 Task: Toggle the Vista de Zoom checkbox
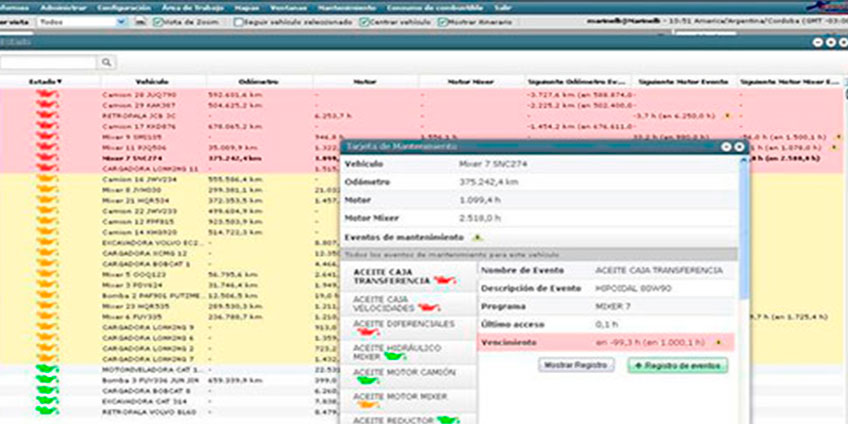point(156,21)
